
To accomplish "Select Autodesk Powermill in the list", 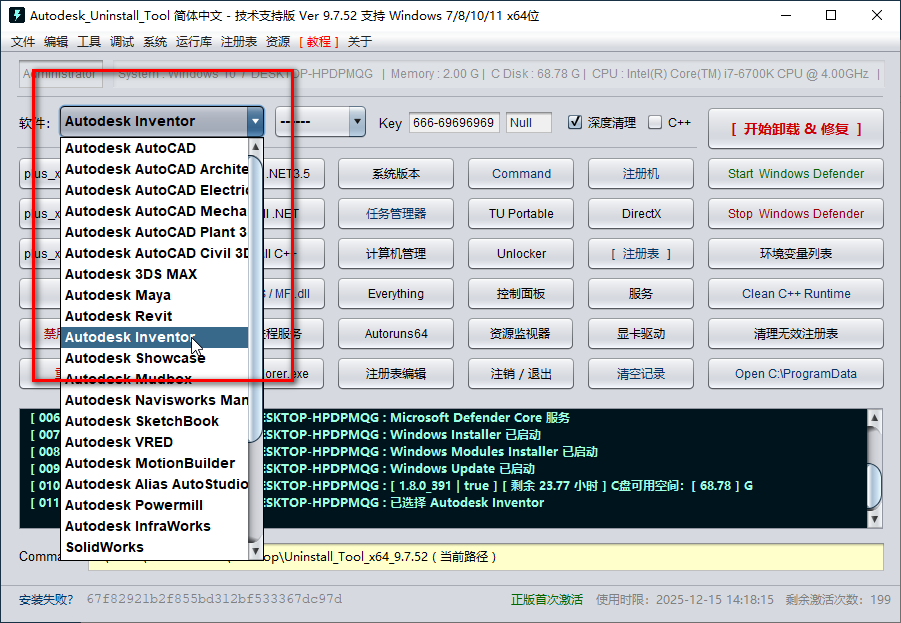I will 155,505.
